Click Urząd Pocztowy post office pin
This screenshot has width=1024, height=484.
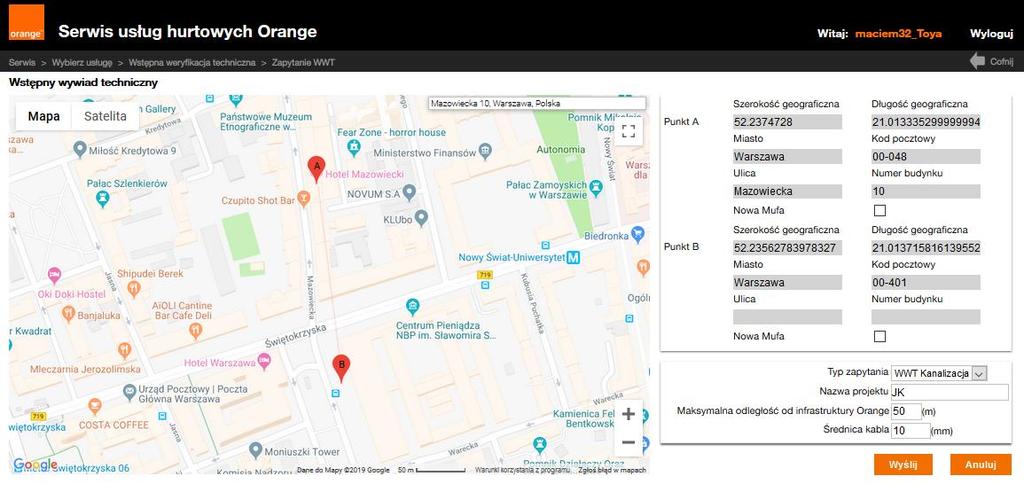[130, 393]
